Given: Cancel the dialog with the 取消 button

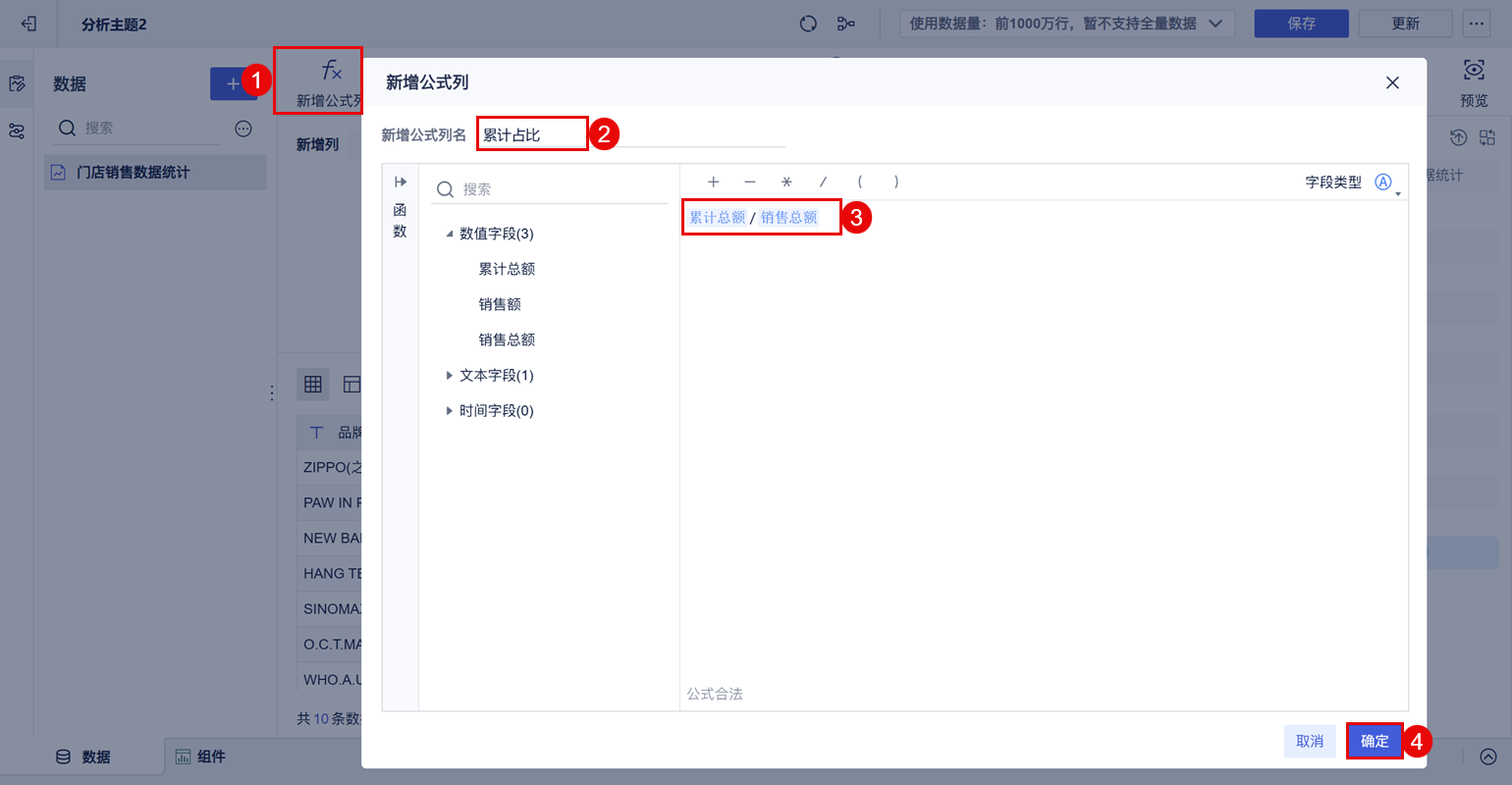Looking at the screenshot, I should [x=1310, y=742].
